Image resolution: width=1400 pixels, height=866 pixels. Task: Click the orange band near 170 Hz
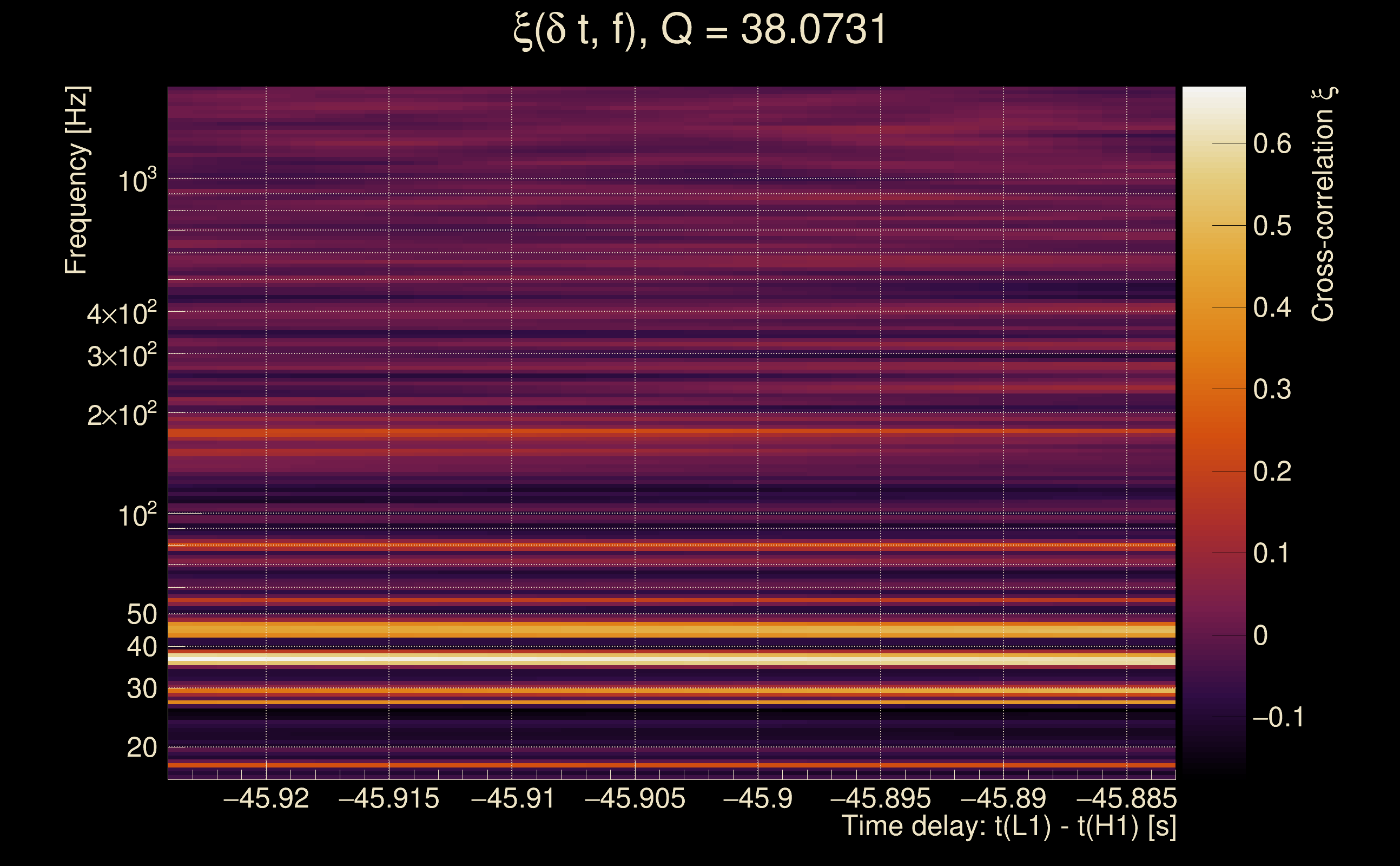point(671,433)
